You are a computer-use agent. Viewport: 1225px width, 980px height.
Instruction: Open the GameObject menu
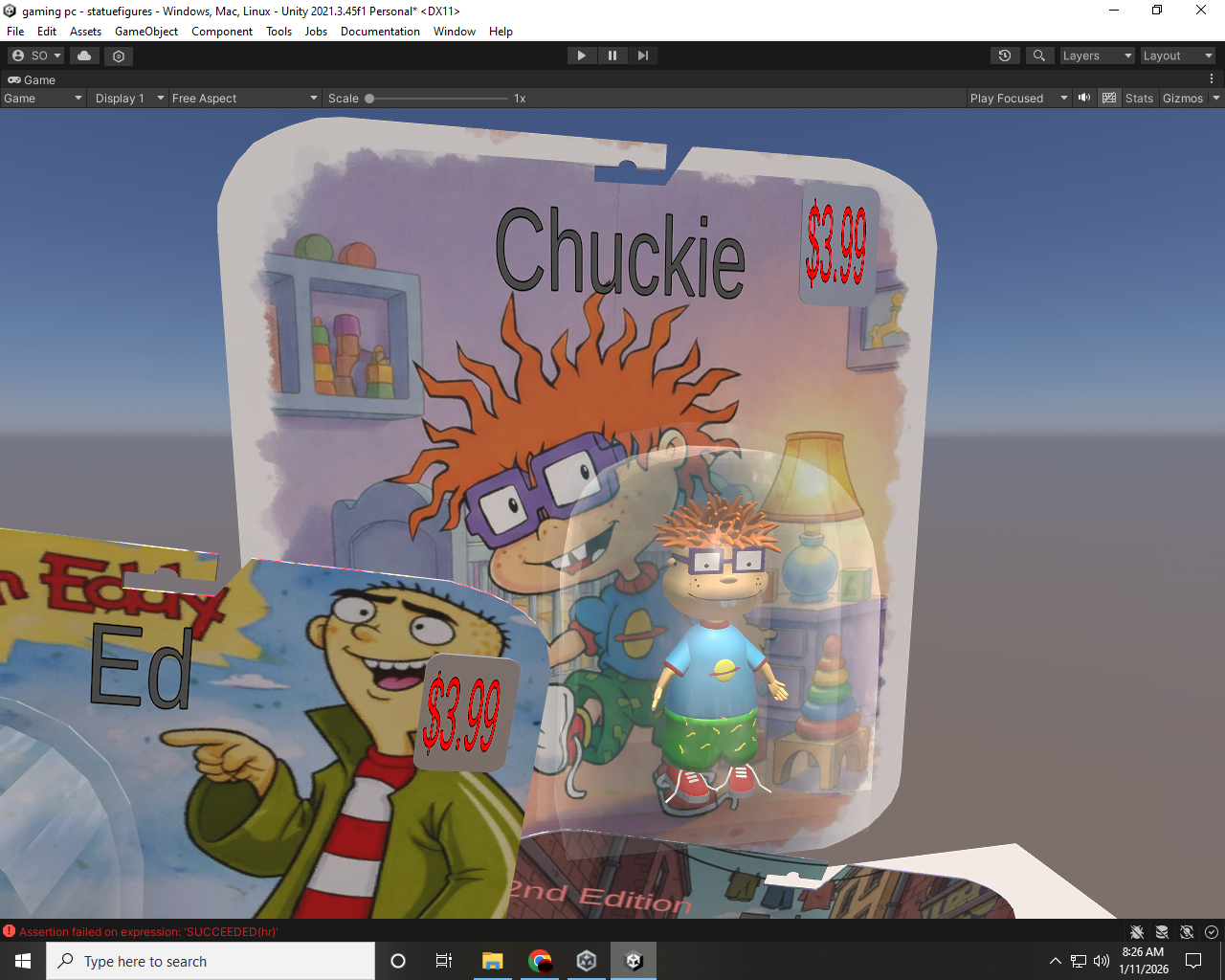pyautogui.click(x=146, y=31)
